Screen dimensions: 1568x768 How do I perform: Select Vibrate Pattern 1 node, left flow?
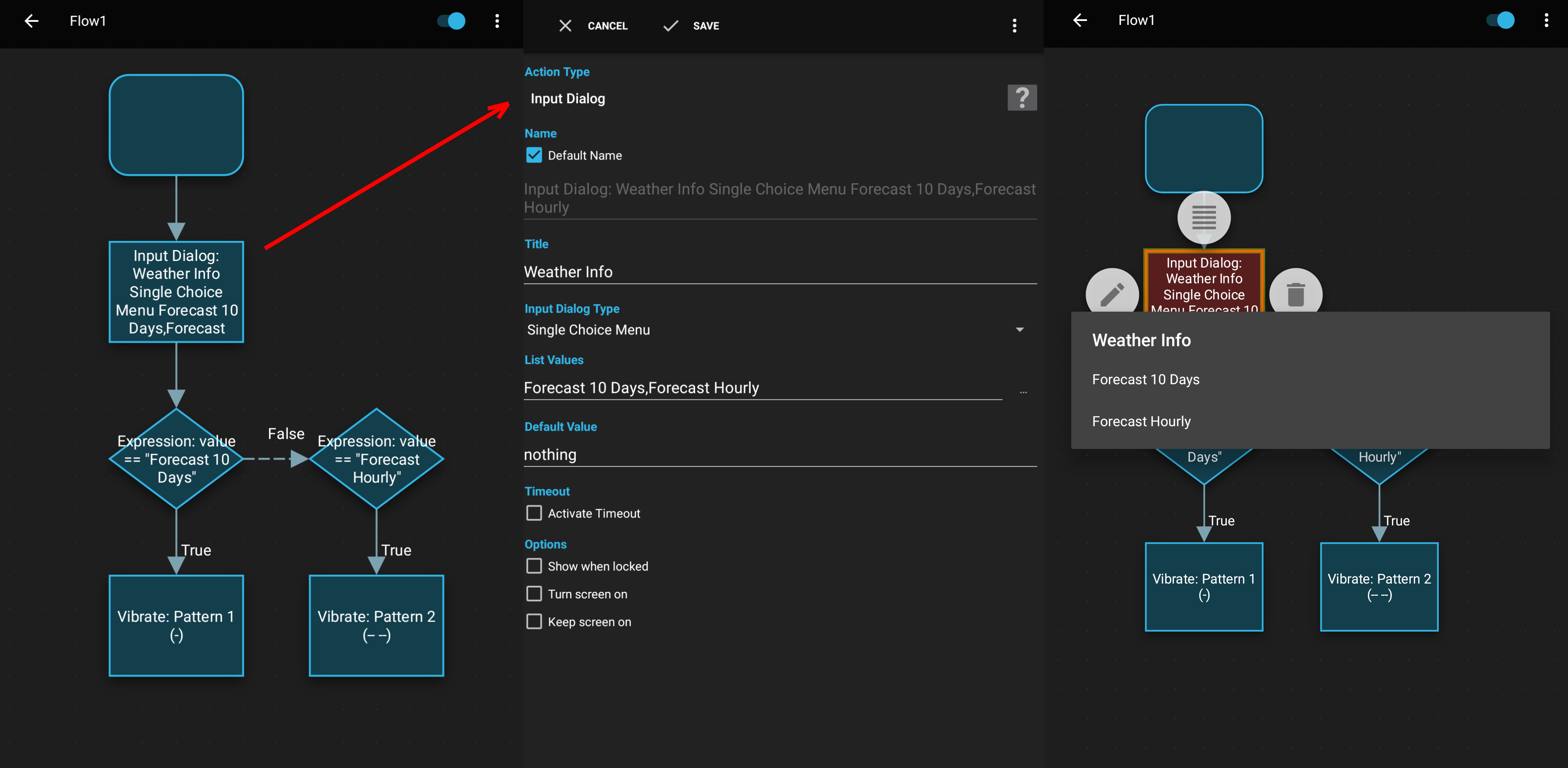(x=177, y=626)
